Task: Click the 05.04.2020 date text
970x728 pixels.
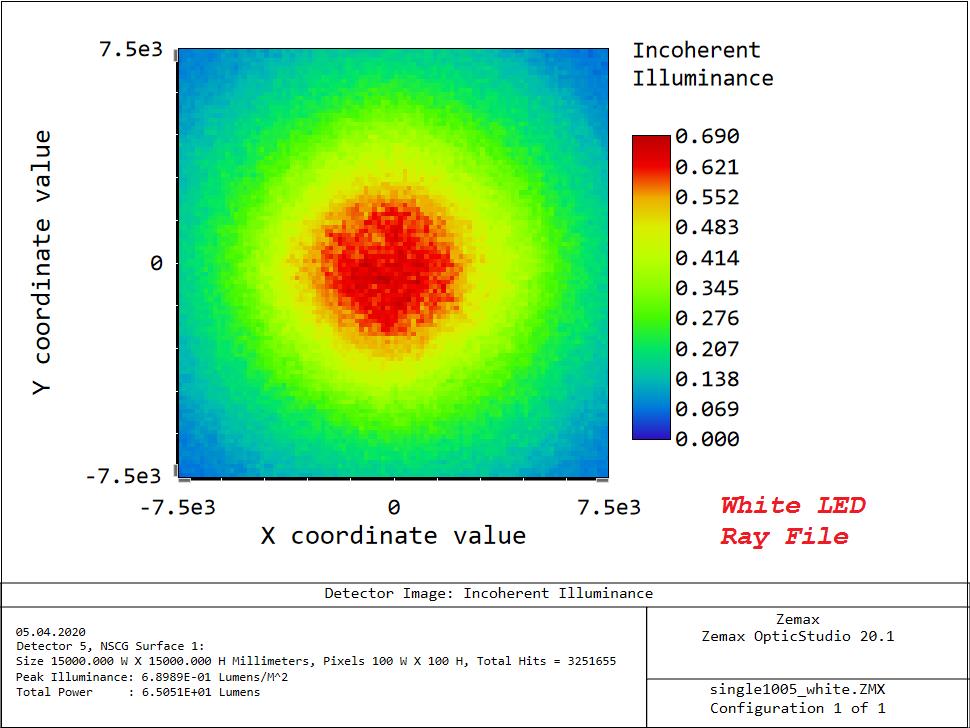Action: 51,632
